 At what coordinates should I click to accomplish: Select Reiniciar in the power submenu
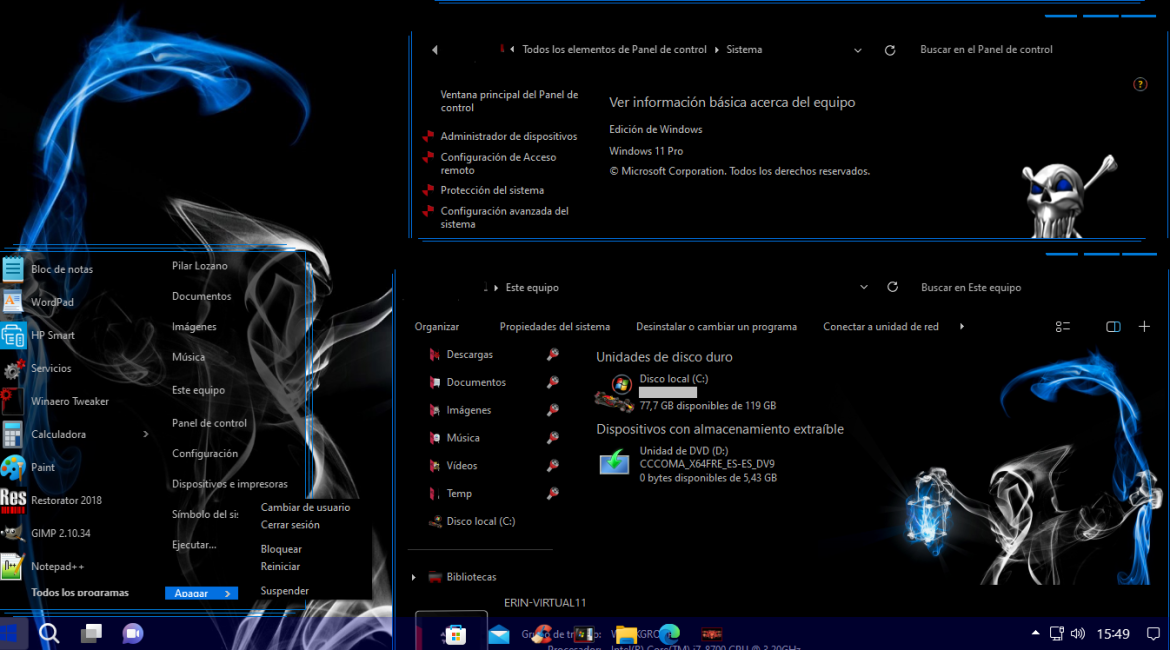click(280, 566)
